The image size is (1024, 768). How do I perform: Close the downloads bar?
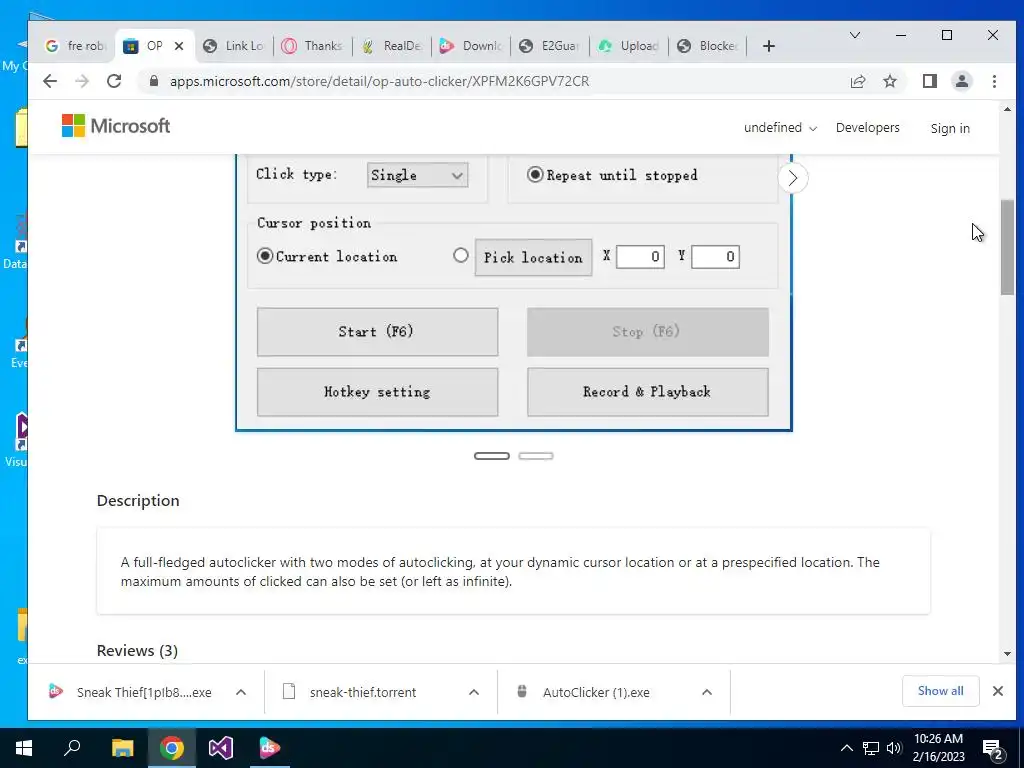[x=997, y=691]
